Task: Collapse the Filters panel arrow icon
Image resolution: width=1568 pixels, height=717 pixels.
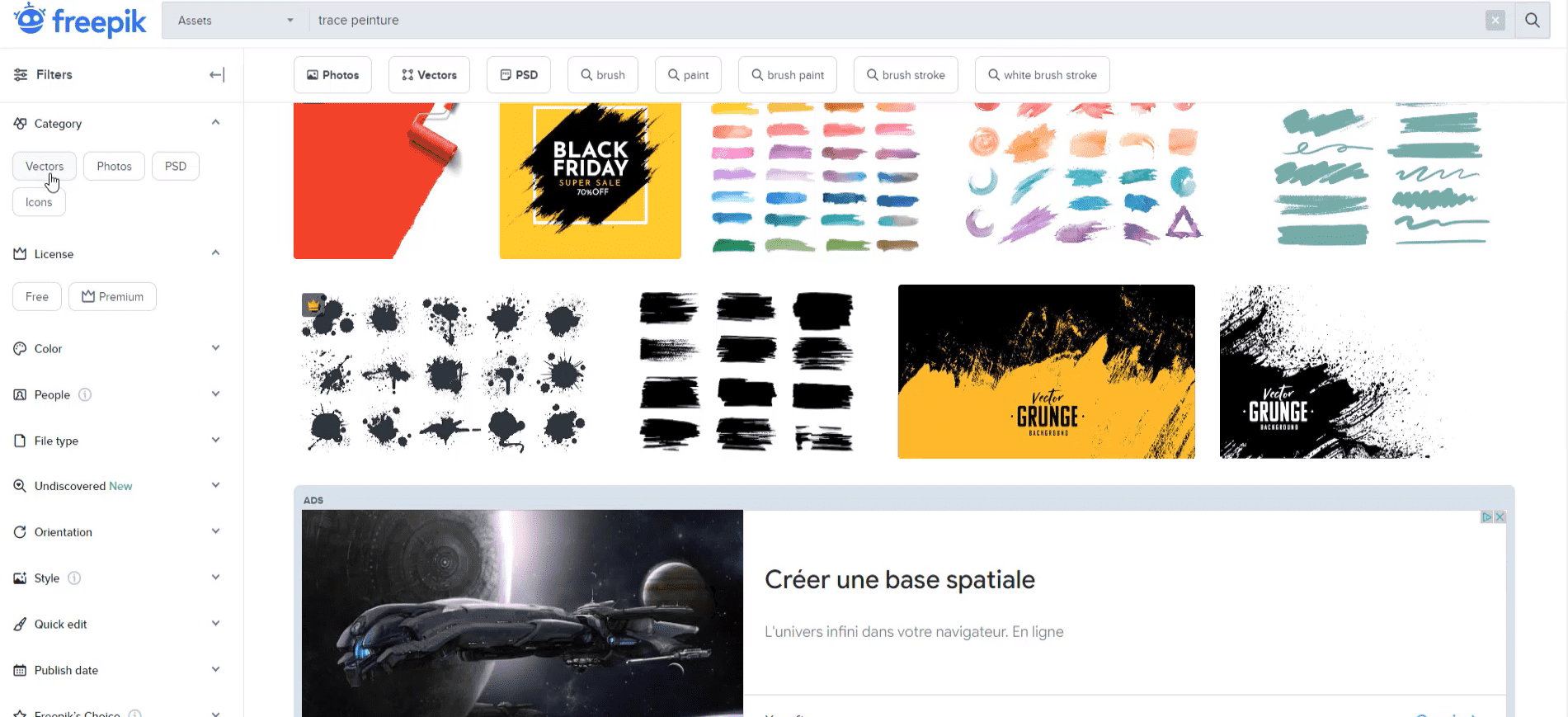Action: [217, 75]
